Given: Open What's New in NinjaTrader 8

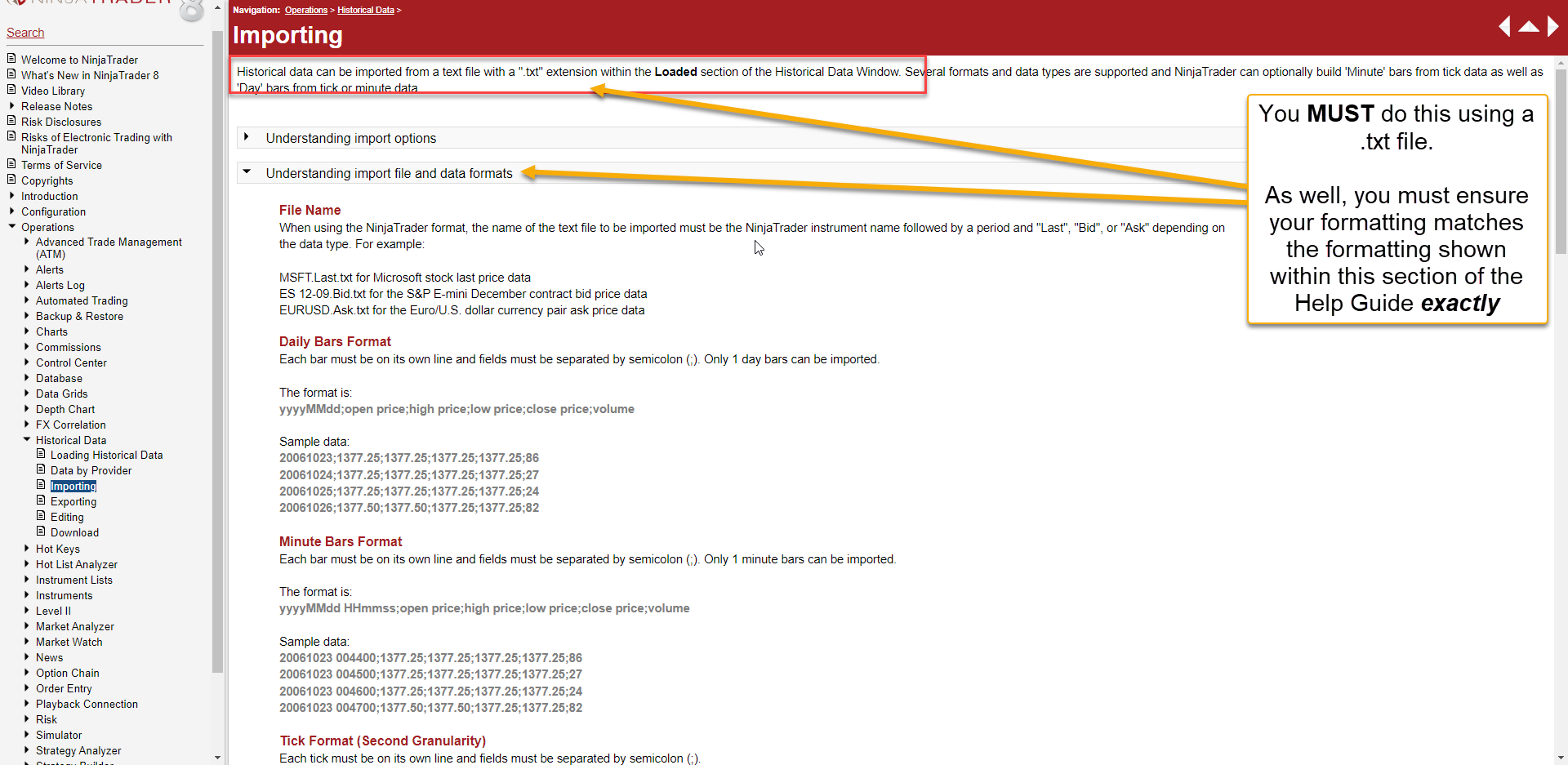Looking at the screenshot, I should (90, 75).
